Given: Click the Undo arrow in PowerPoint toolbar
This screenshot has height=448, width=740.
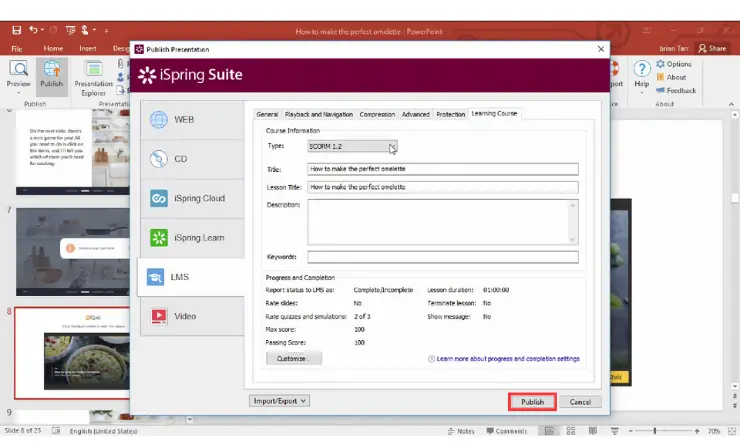Looking at the screenshot, I should tap(33, 30).
